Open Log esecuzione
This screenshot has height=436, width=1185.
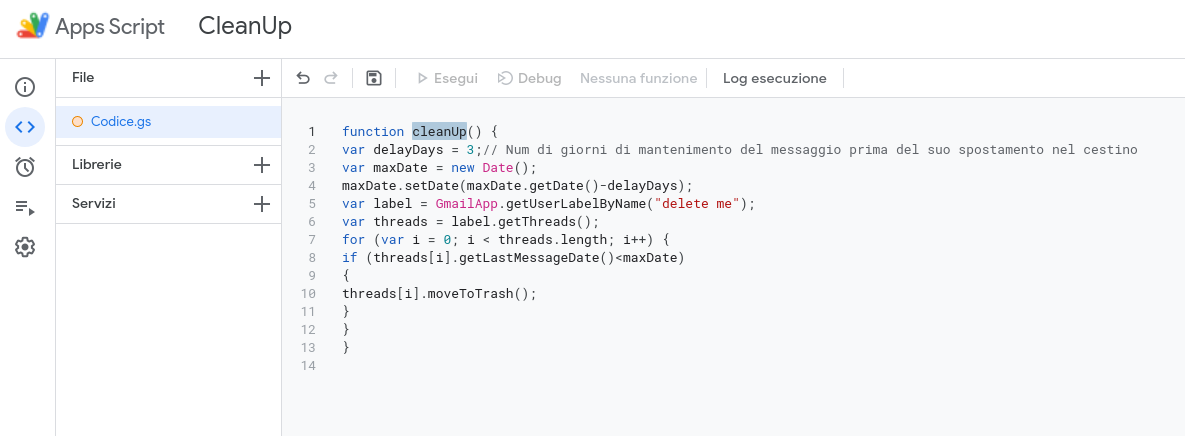pos(775,79)
